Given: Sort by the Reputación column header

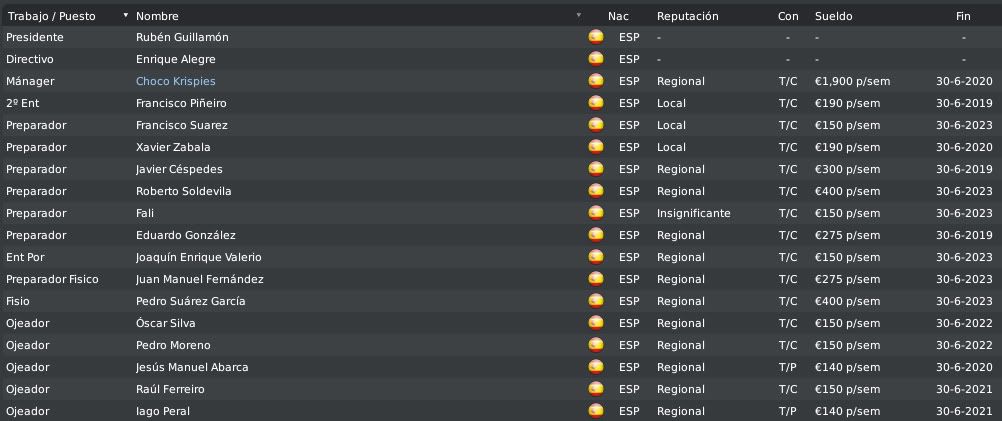Looking at the screenshot, I should (687, 16).
